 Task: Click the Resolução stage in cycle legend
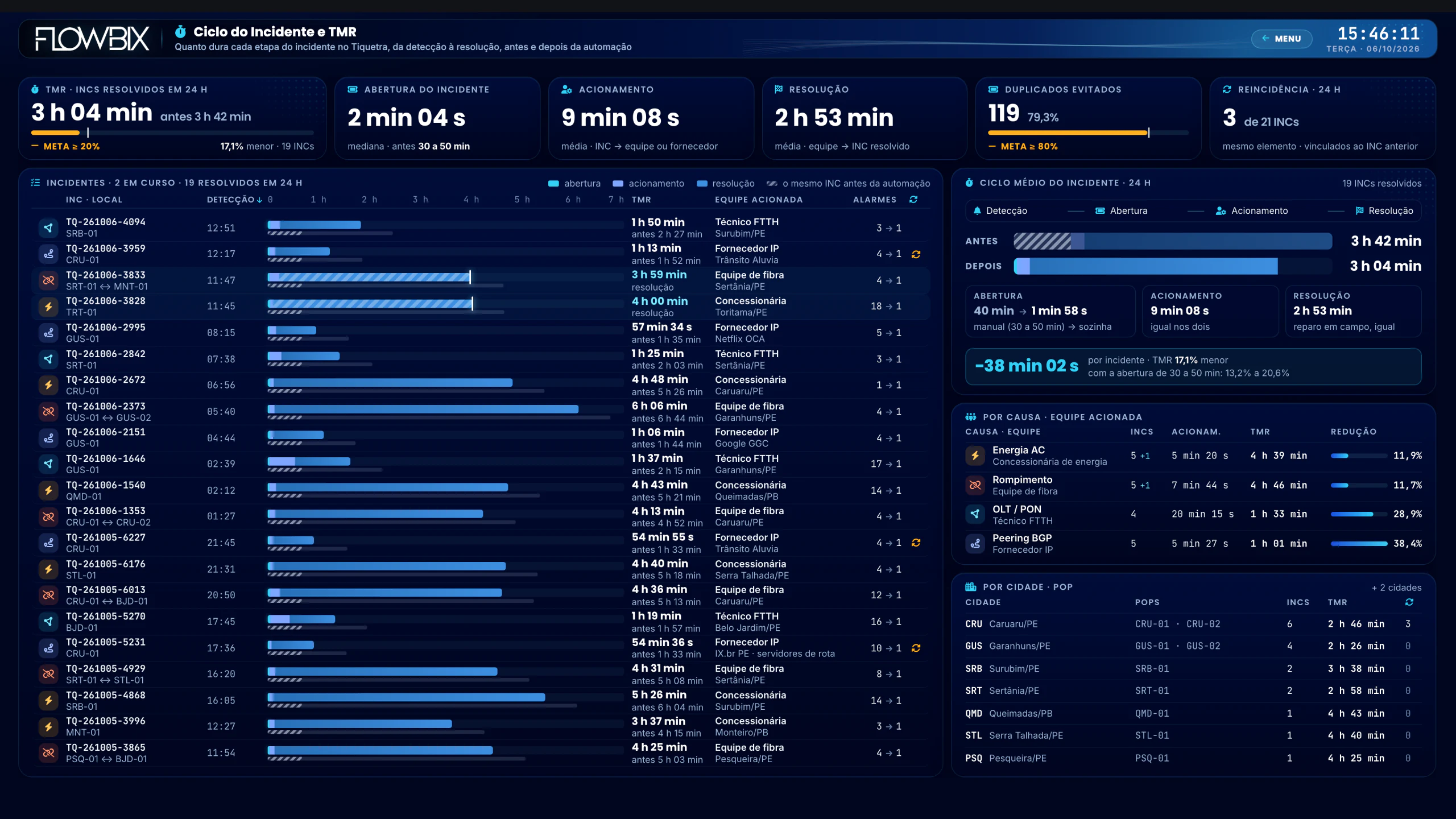[x=1384, y=210]
